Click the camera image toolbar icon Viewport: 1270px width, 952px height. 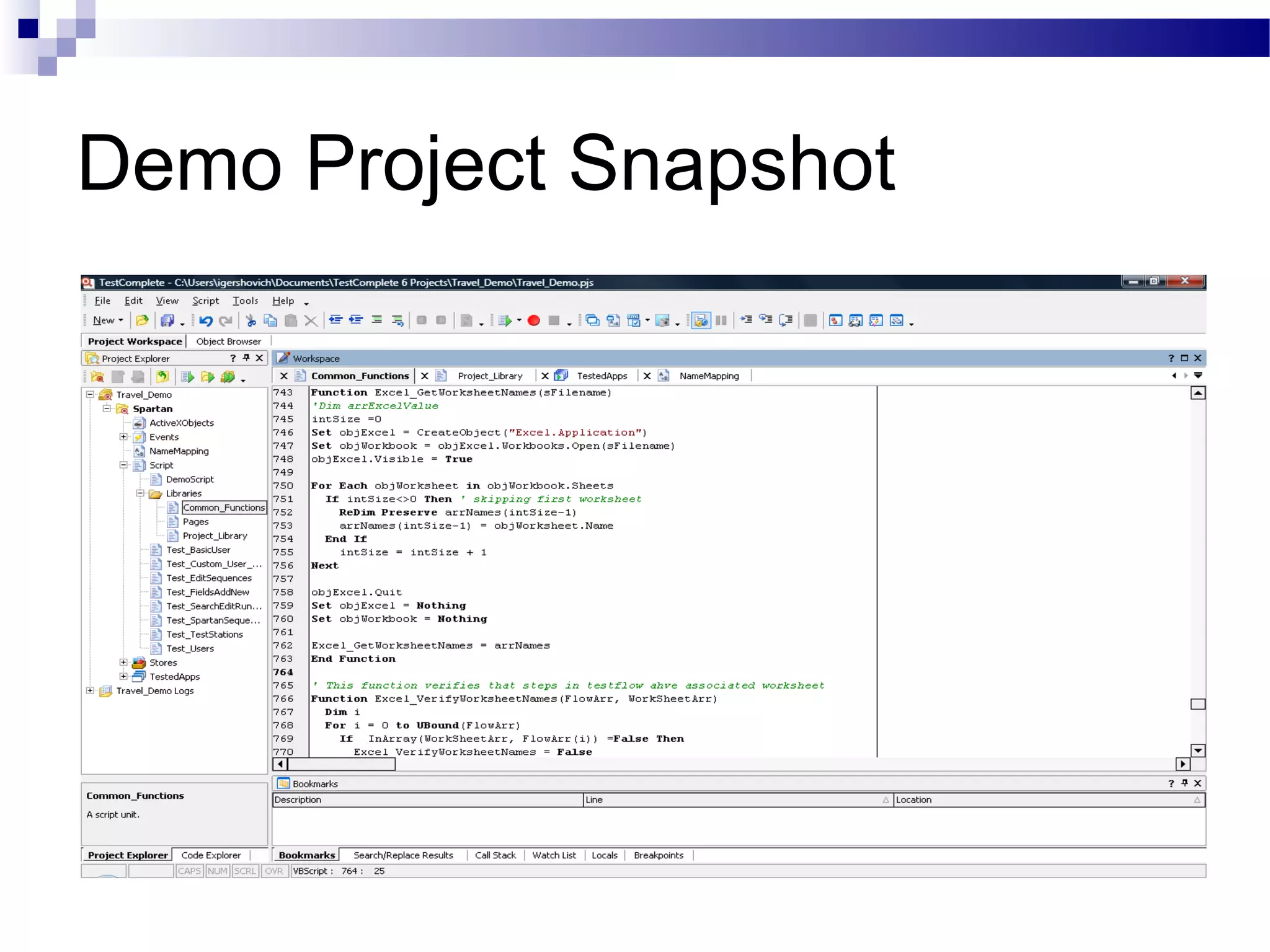pyautogui.click(x=662, y=320)
